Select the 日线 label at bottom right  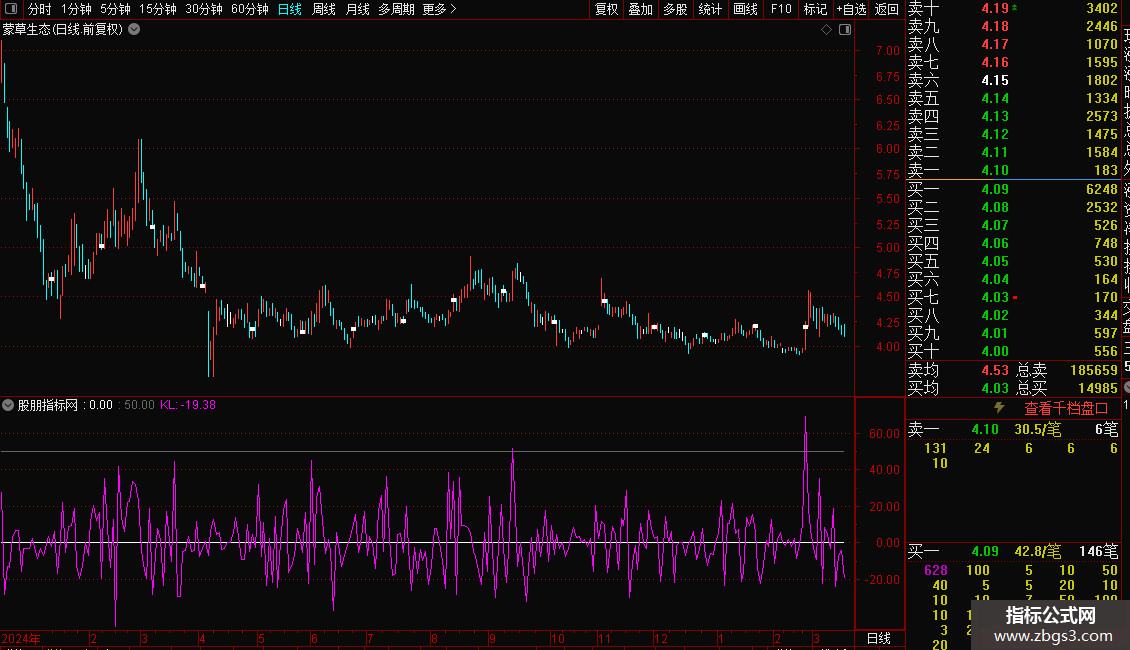pos(878,638)
